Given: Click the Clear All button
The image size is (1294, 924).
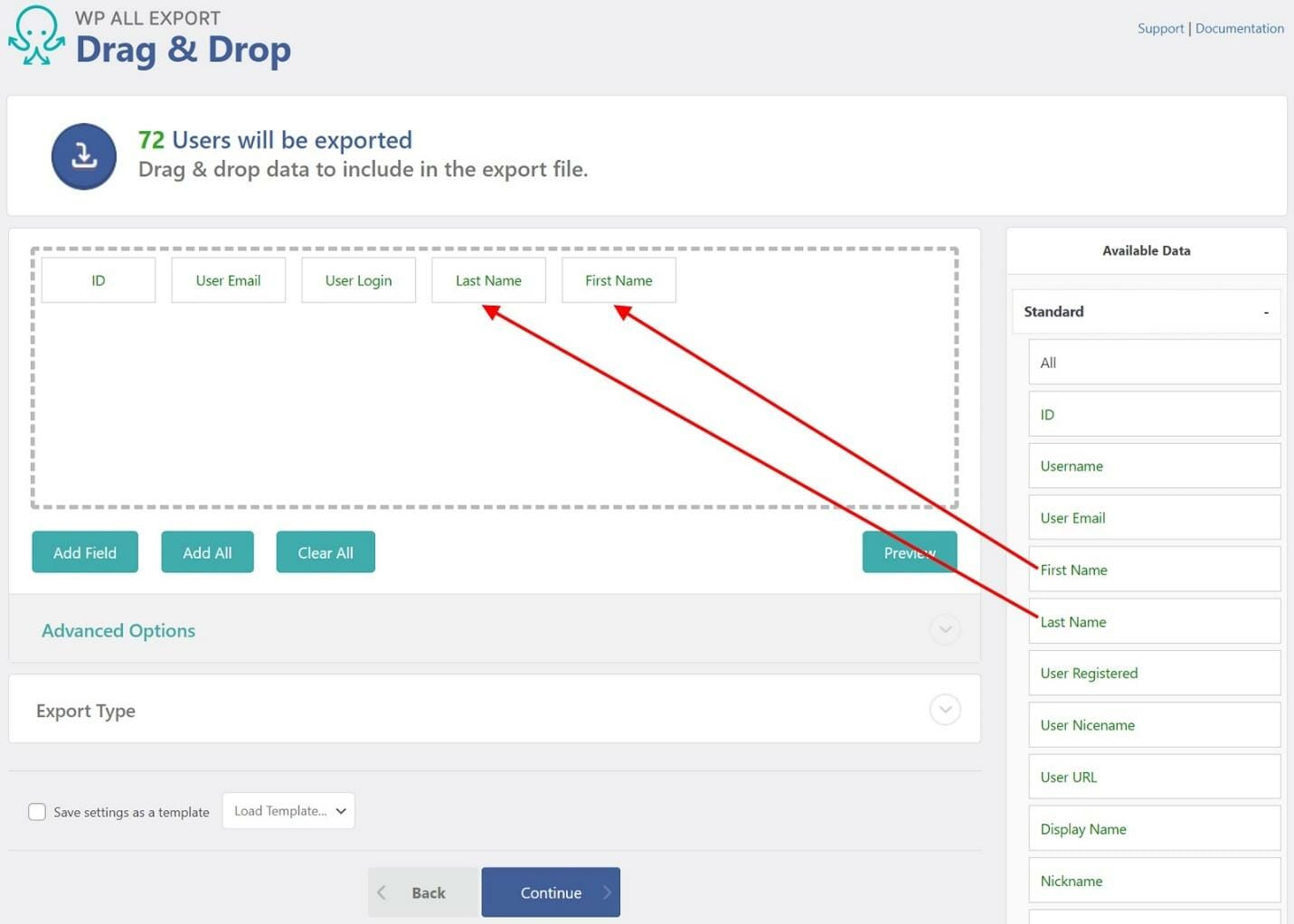Looking at the screenshot, I should click(x=326, y=552).
